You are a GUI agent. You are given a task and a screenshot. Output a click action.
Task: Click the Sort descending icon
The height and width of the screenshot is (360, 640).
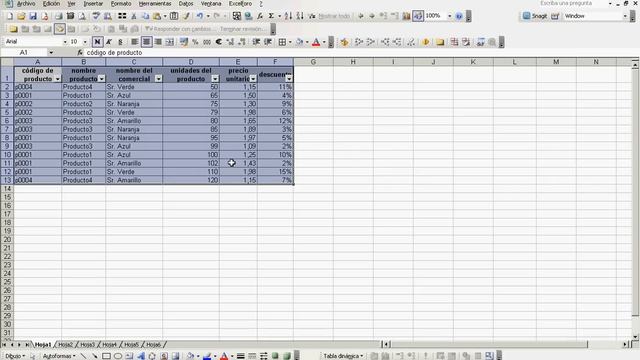tap(300, 16)
